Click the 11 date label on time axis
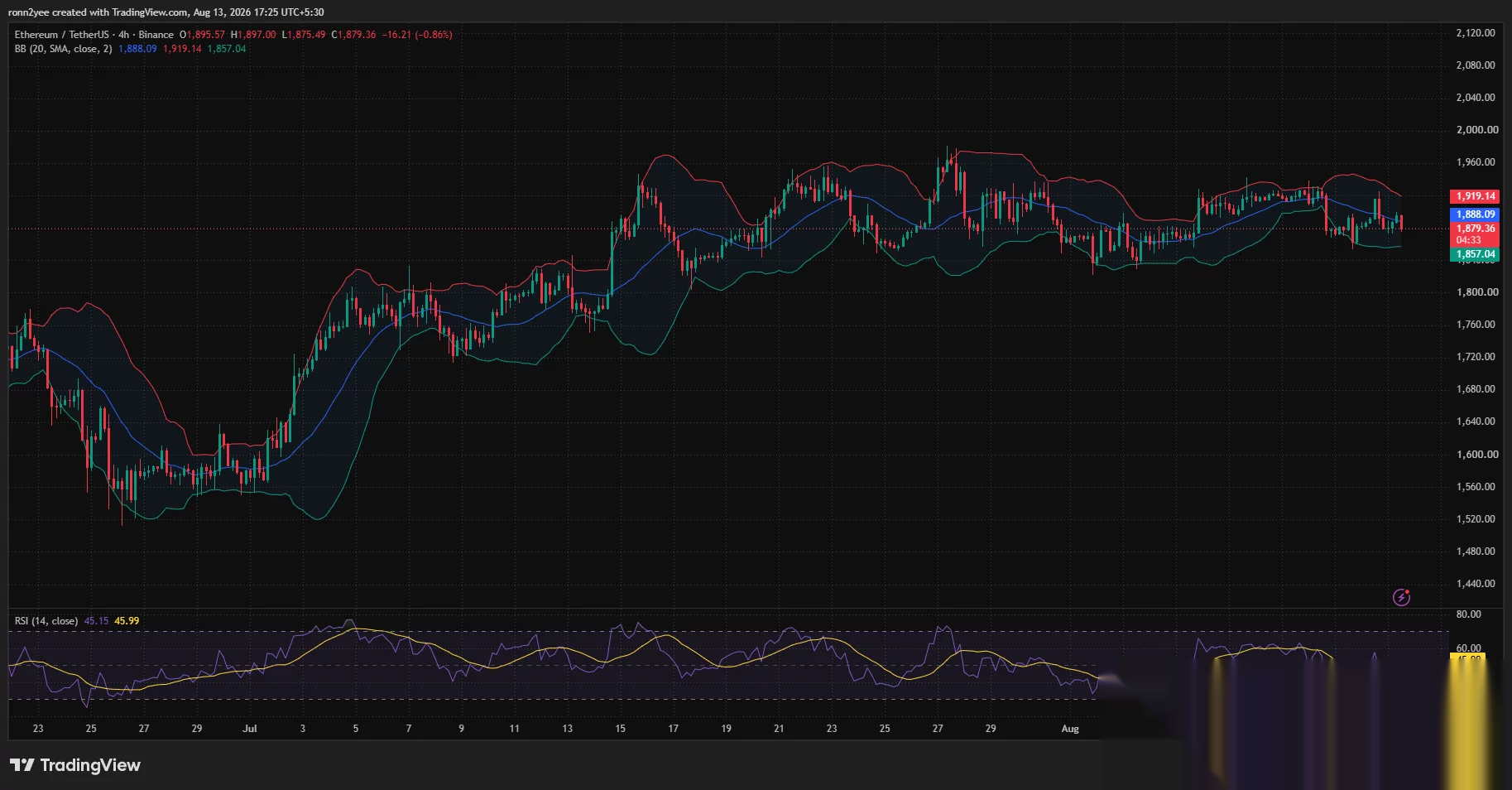Image resolution: width=1512 pixels, height=790 pixels. 515,729
